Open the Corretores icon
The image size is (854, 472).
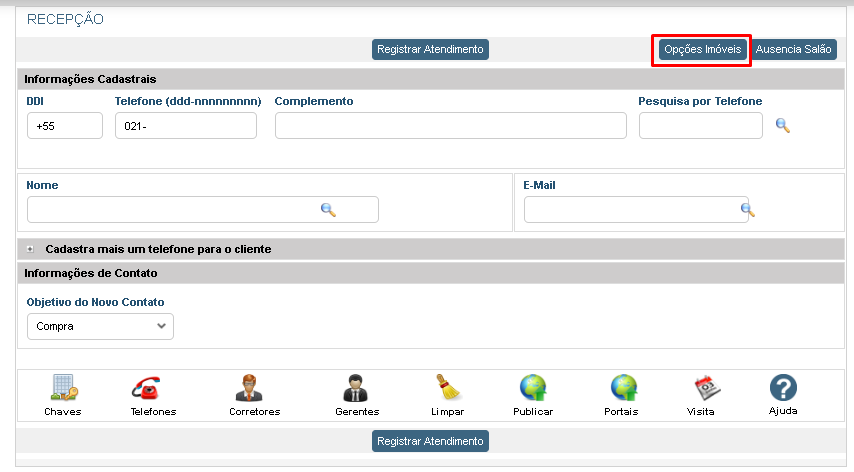(x=254, y=388)
